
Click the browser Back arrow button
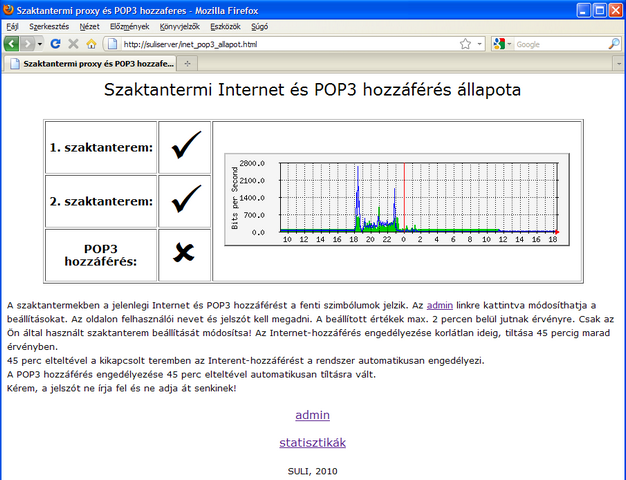[x=11, y=44]
